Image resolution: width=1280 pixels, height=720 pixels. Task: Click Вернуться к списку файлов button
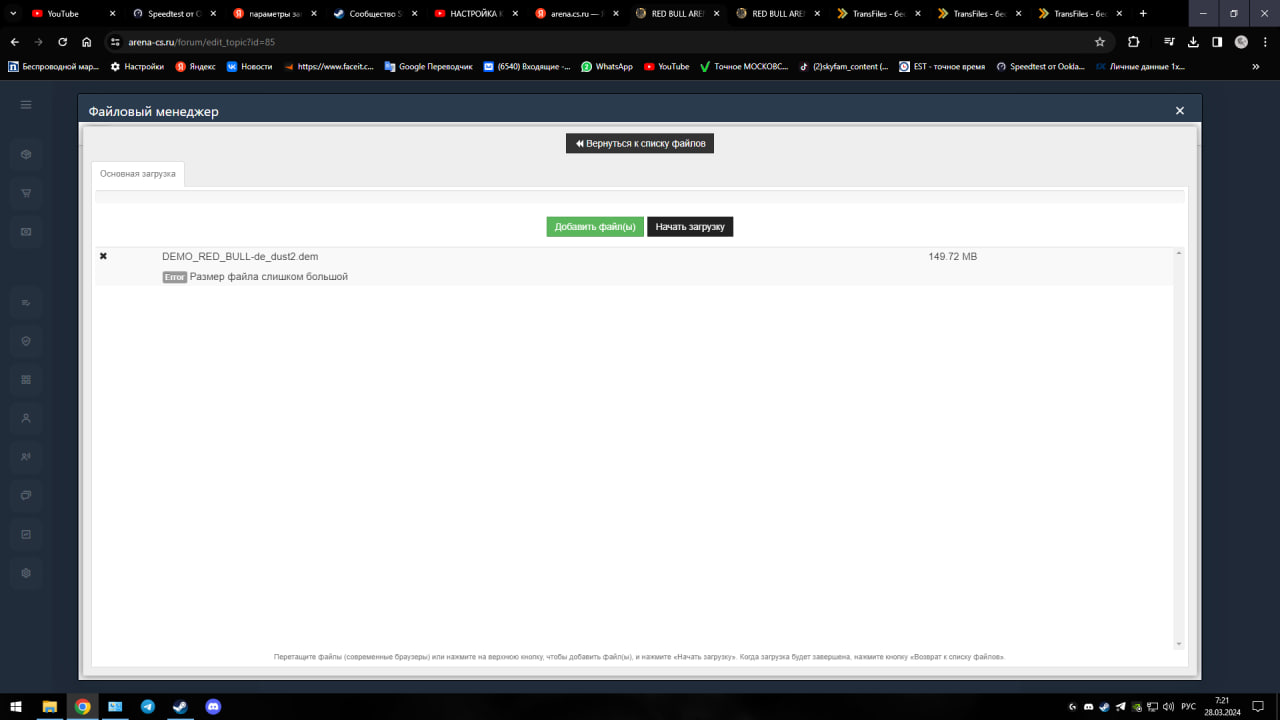(640, 143)
